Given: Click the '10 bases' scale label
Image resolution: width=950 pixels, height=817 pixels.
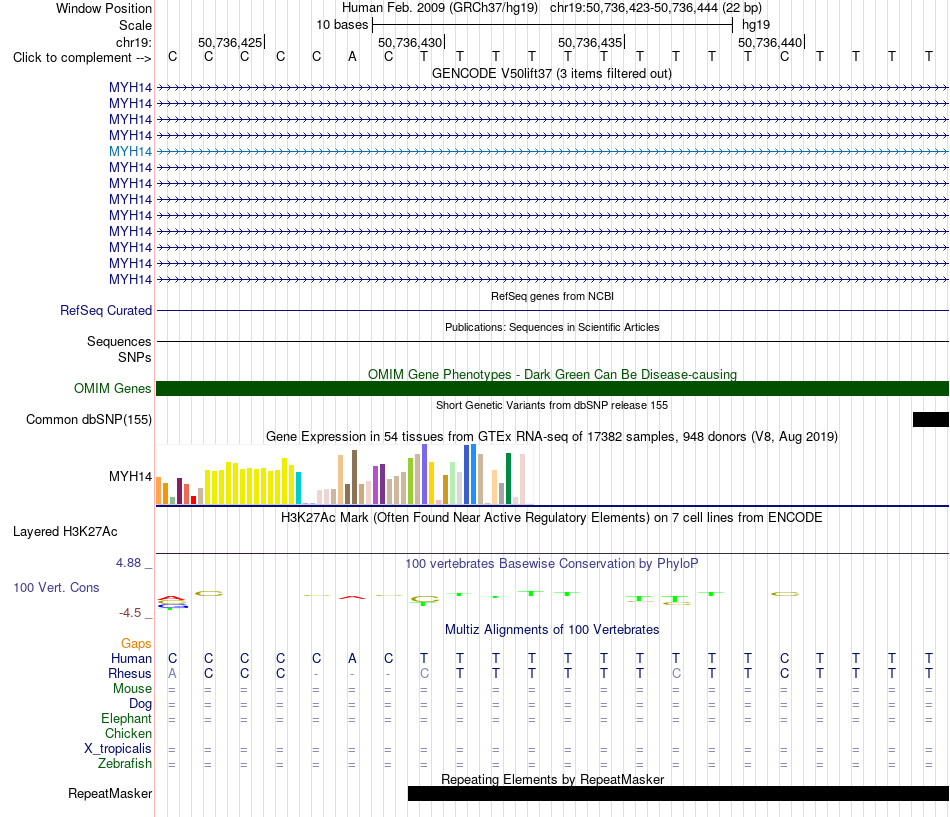Looking at the screenshot, I should pos(342,25).
